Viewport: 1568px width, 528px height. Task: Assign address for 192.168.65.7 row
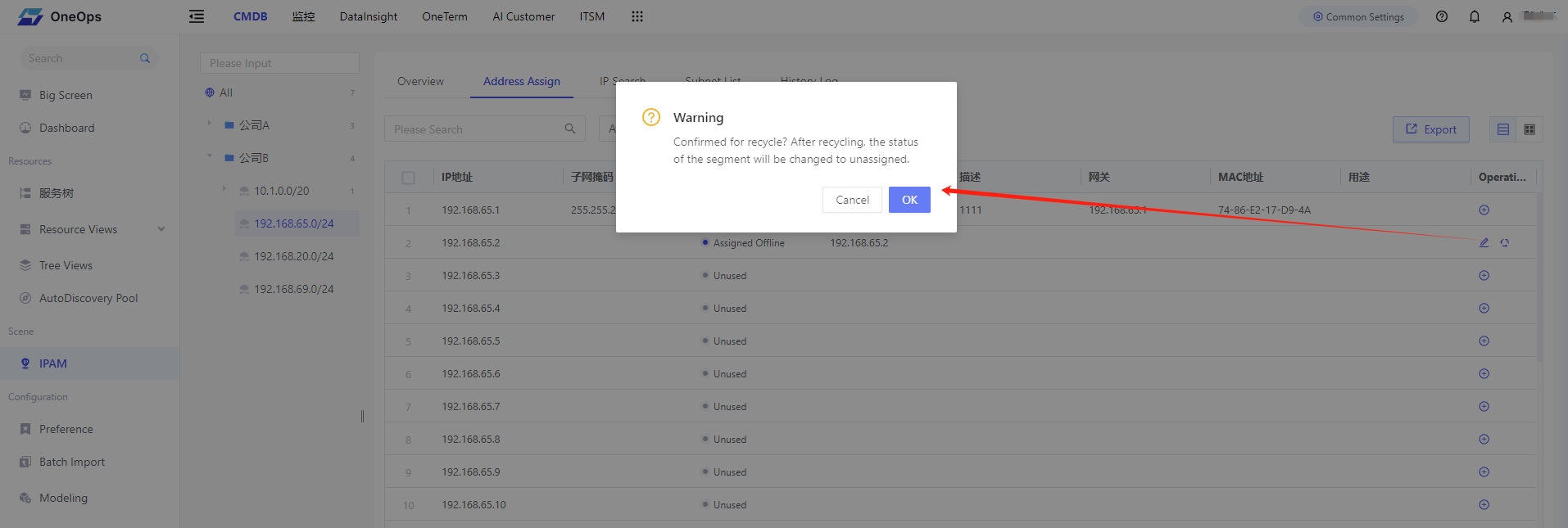pyautogui.click(x=1484, y=407)
